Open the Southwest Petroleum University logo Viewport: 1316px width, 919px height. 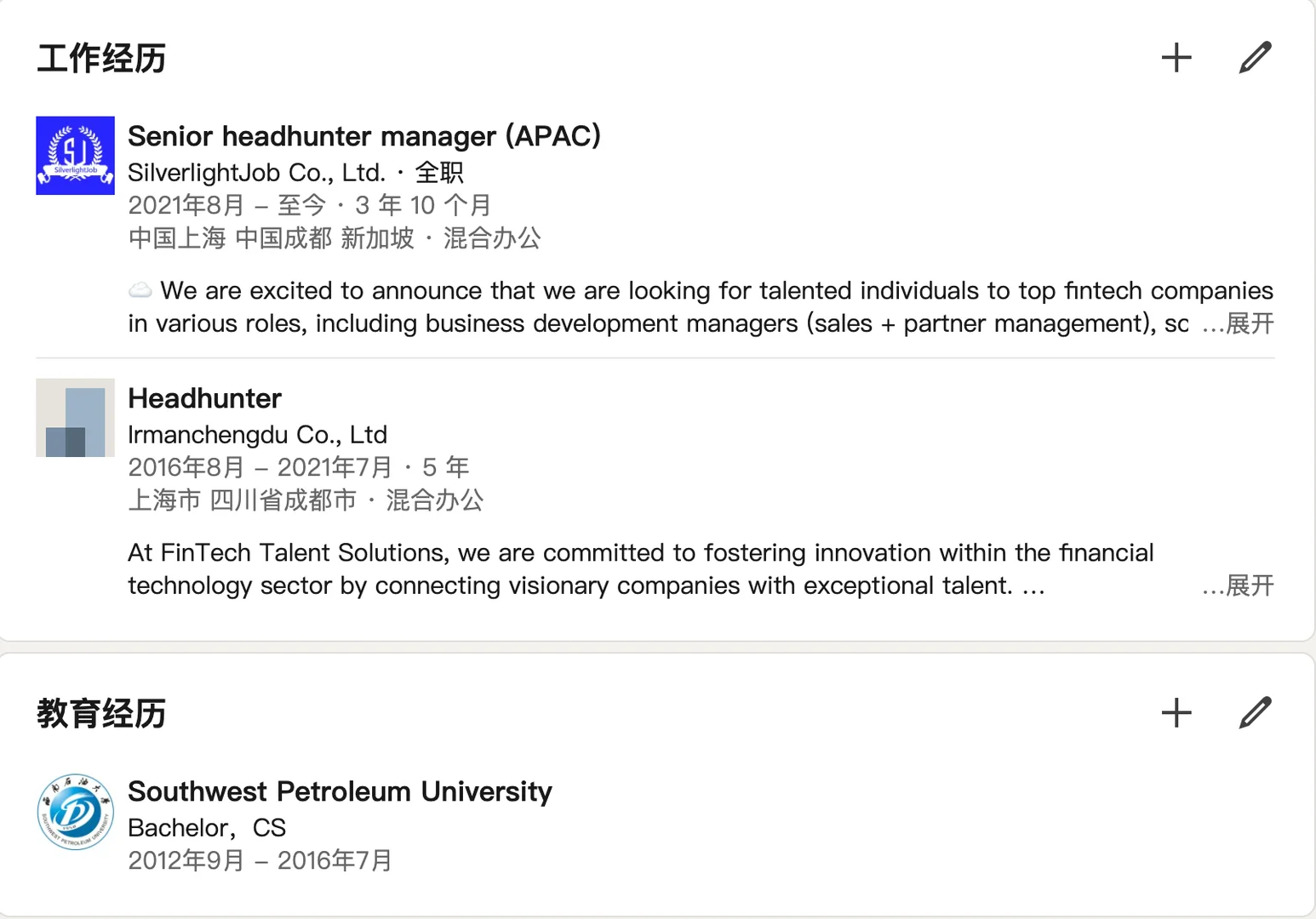point(75,812)
